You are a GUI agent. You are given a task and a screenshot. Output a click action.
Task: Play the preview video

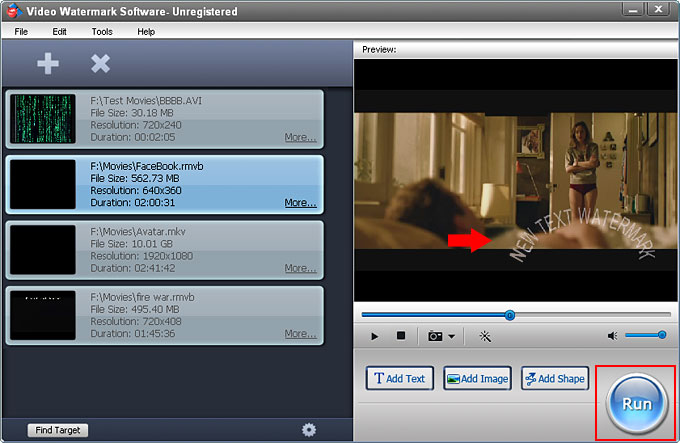(x=375, y=336)
